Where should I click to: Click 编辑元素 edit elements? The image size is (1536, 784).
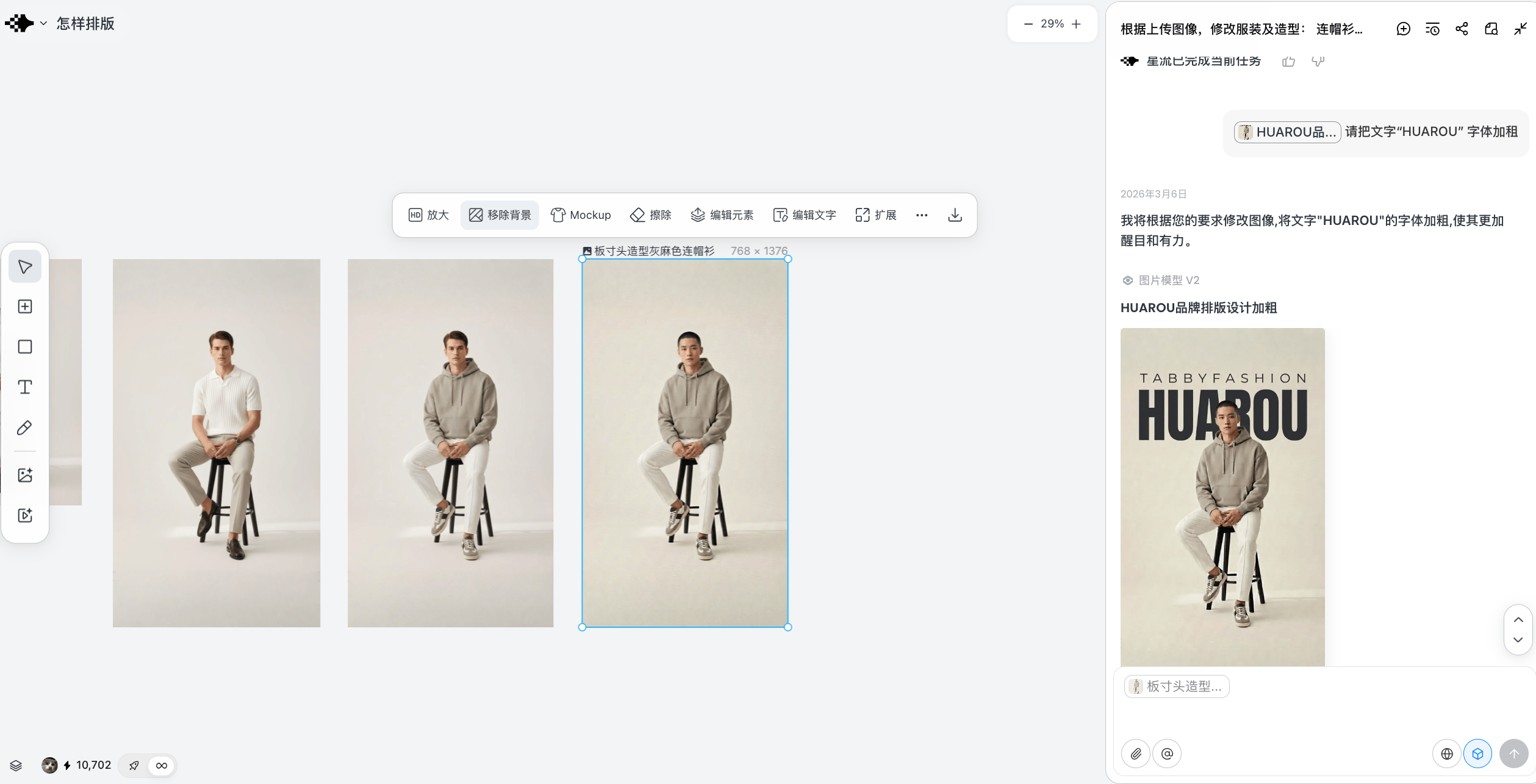722,215
